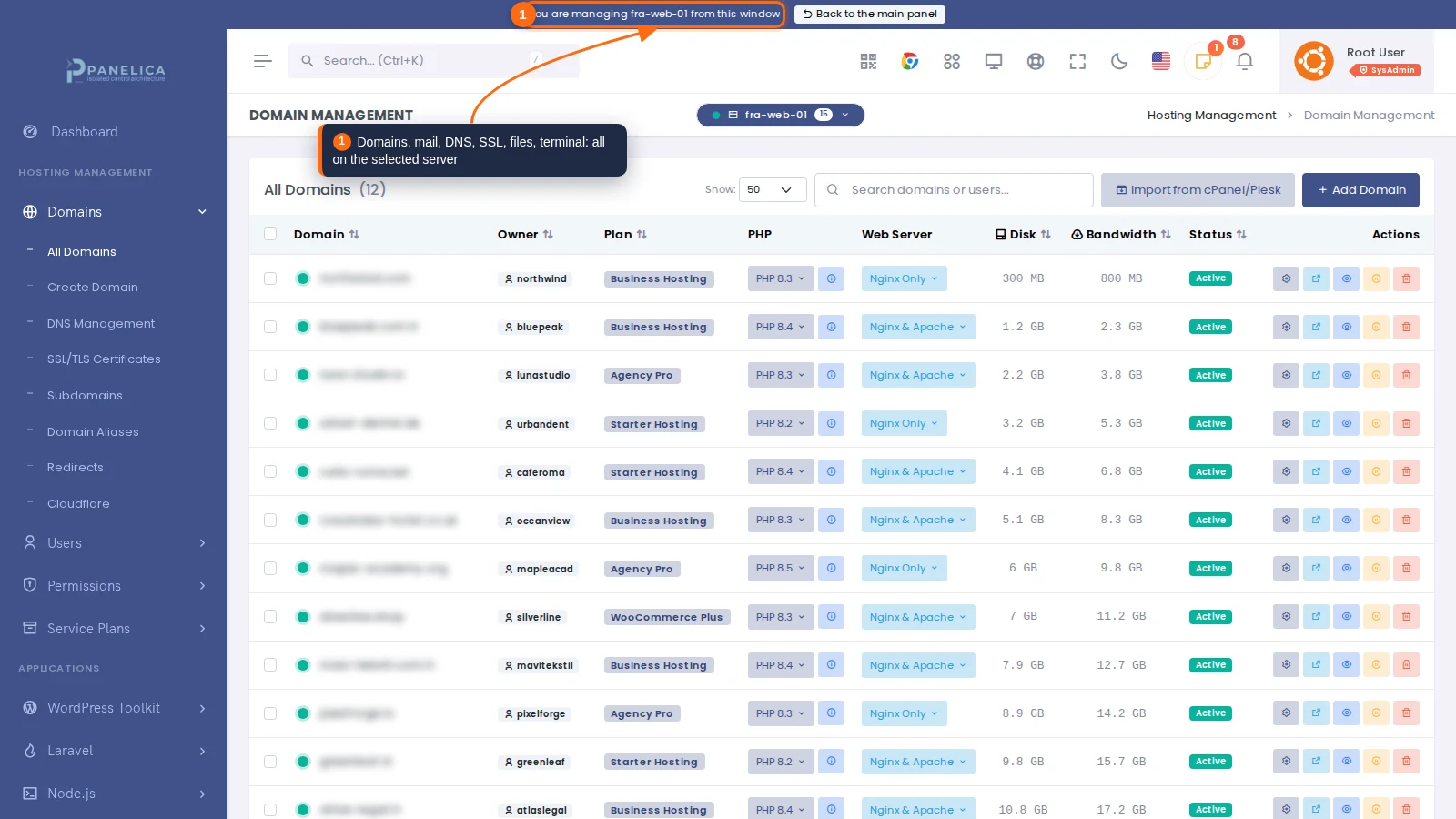
Task: Expand the Permissions sidebar menu
Action: 114,586
